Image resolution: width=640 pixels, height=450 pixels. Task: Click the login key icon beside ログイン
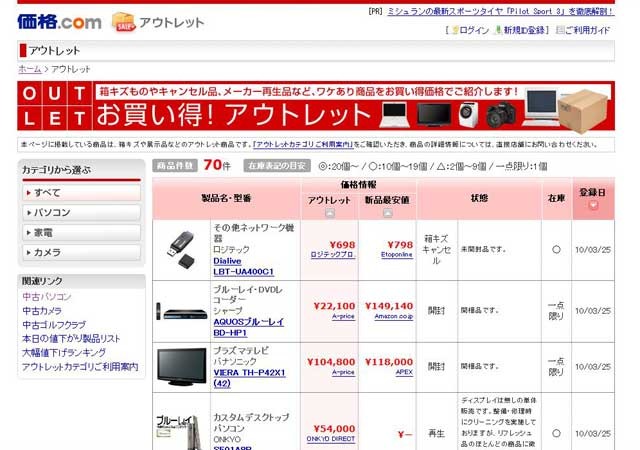coord(455,30)
